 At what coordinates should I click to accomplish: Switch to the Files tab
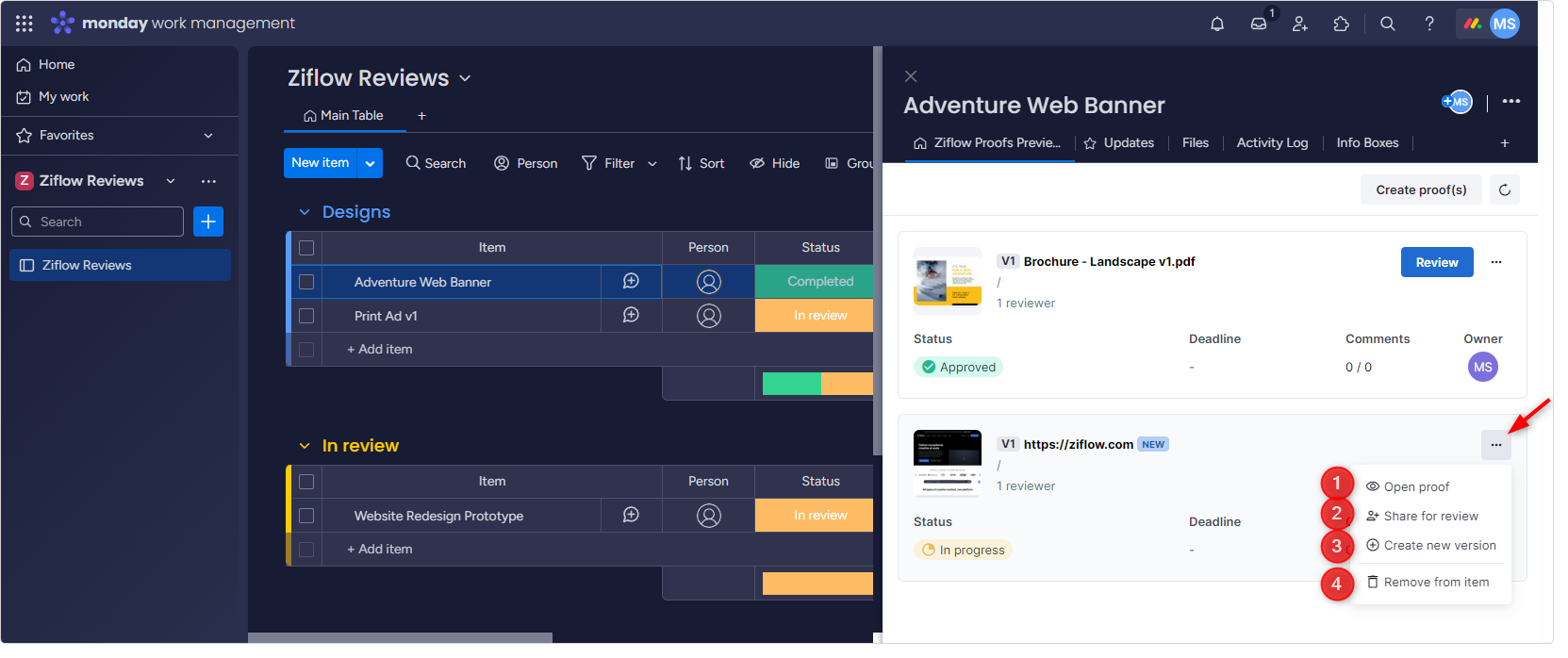[x=1196, y=143]
